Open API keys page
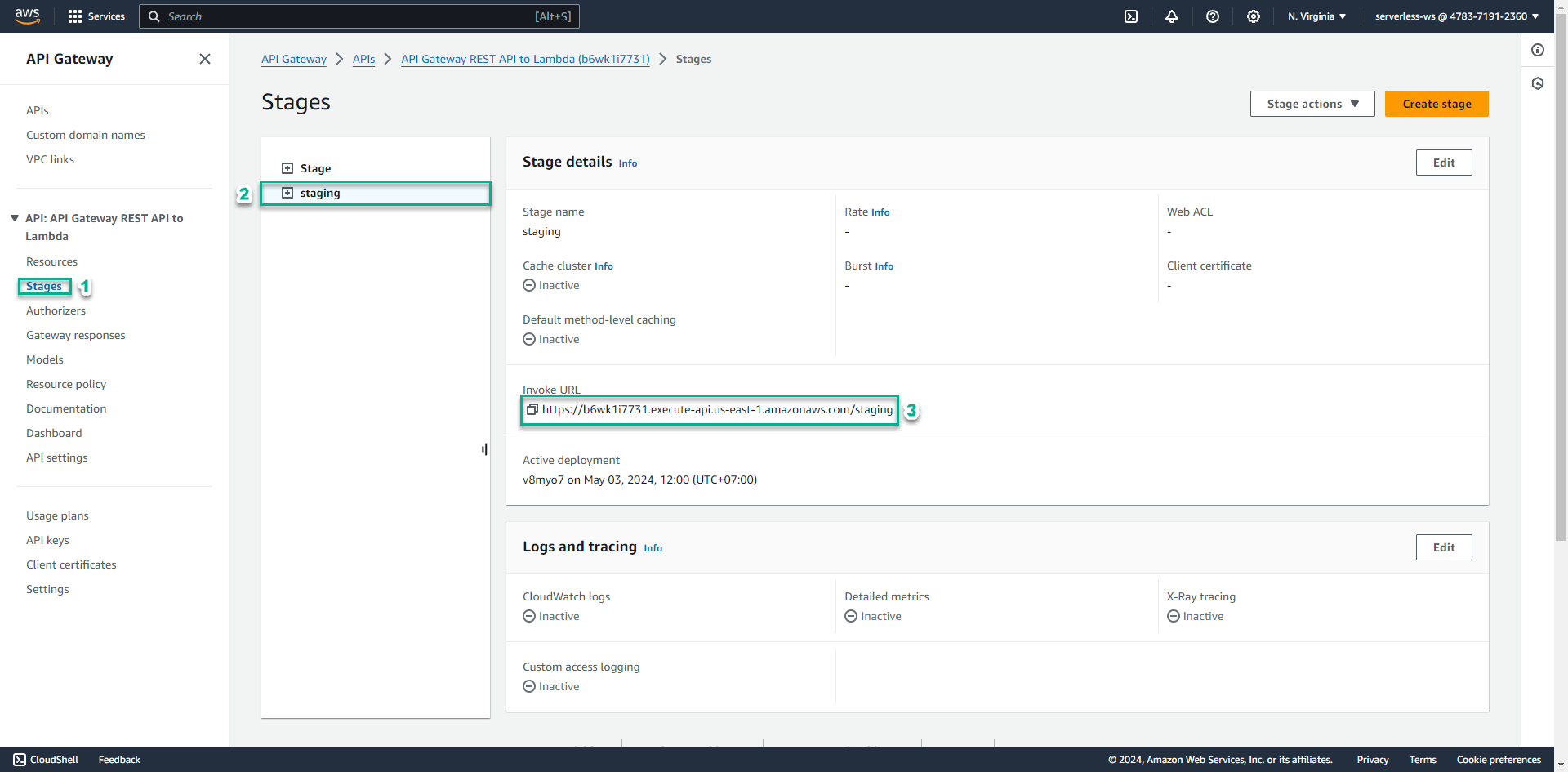Viewport: 1568px width, 772px height. [47, 540]
